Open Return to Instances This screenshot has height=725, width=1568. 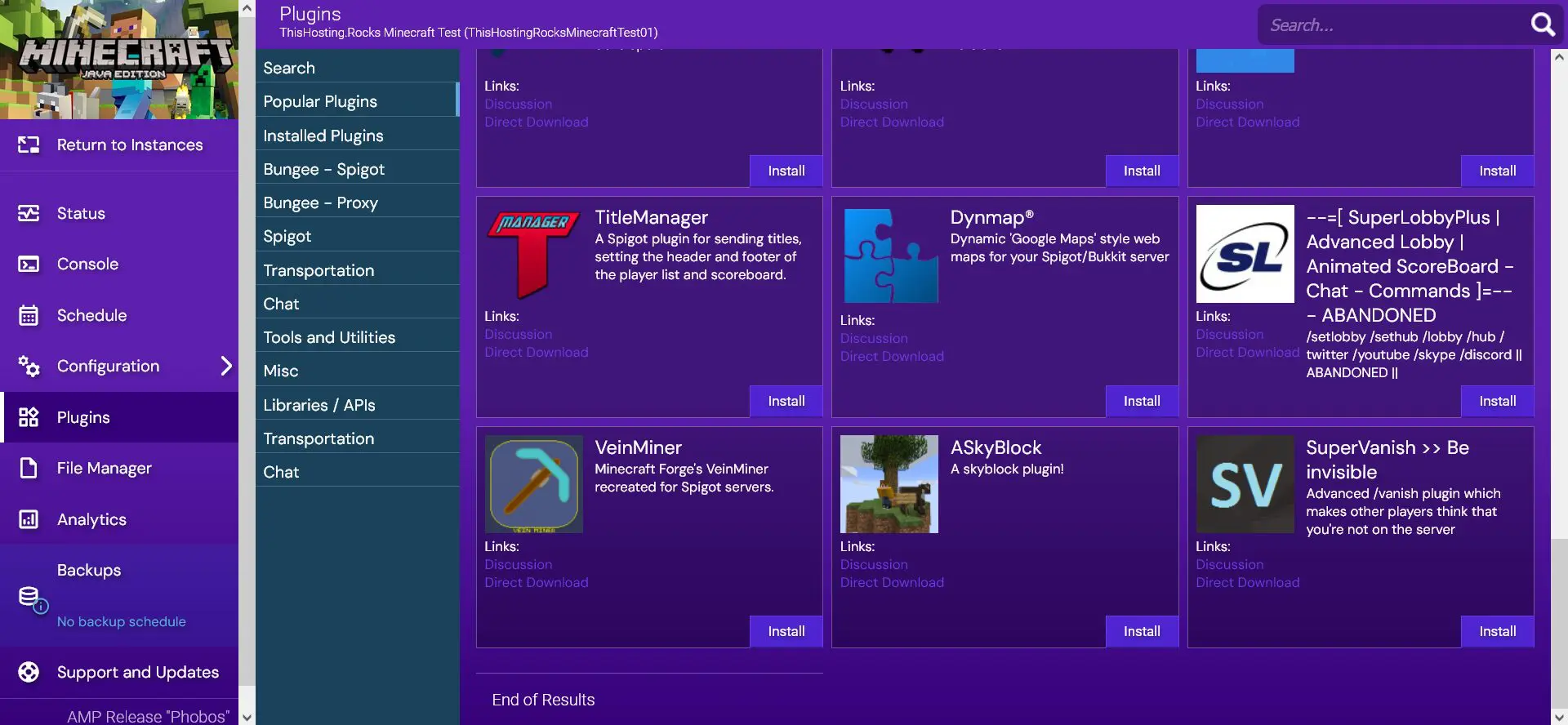[x=119, y=145]
